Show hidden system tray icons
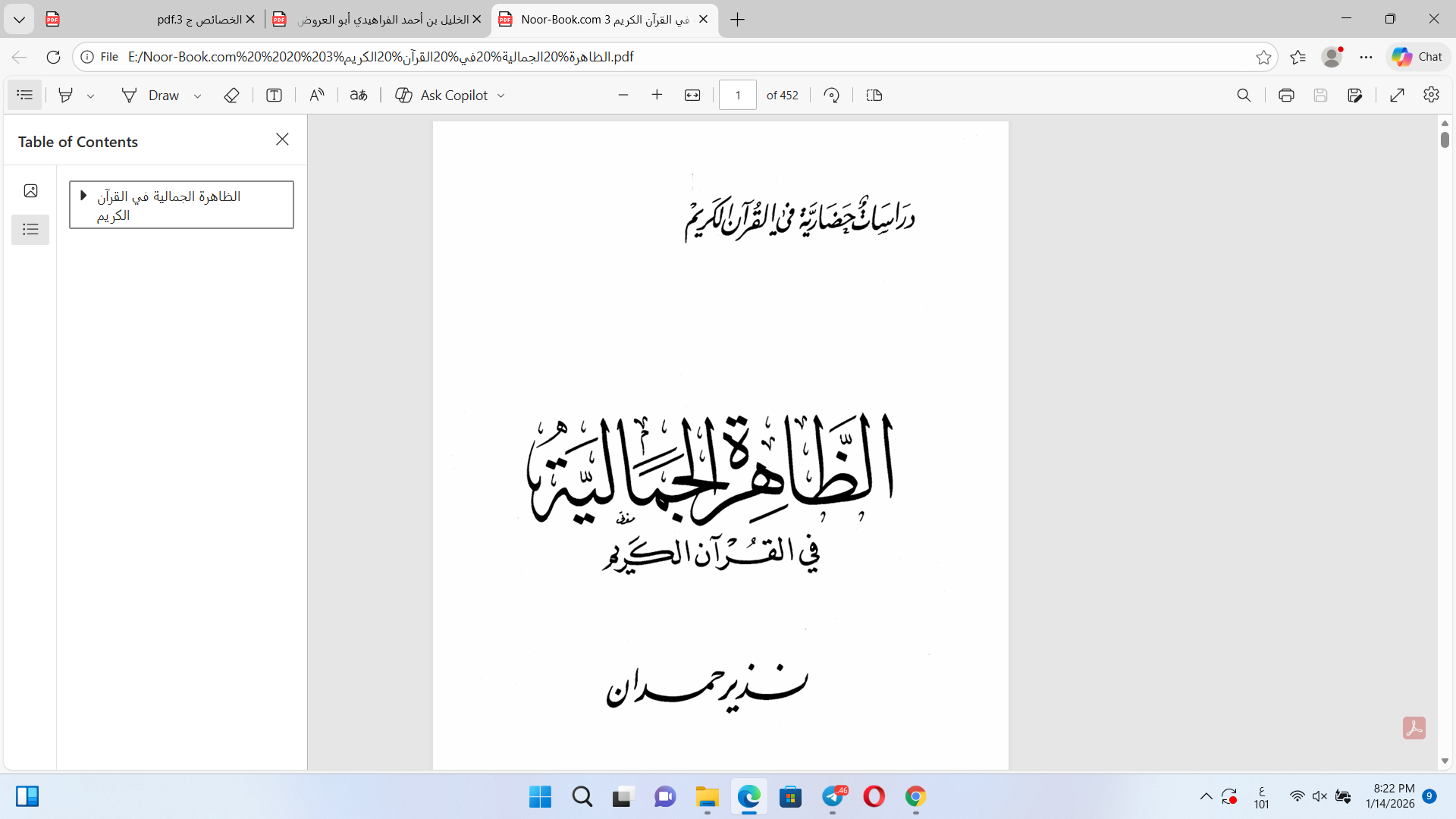 click(x=1206, y=796)
